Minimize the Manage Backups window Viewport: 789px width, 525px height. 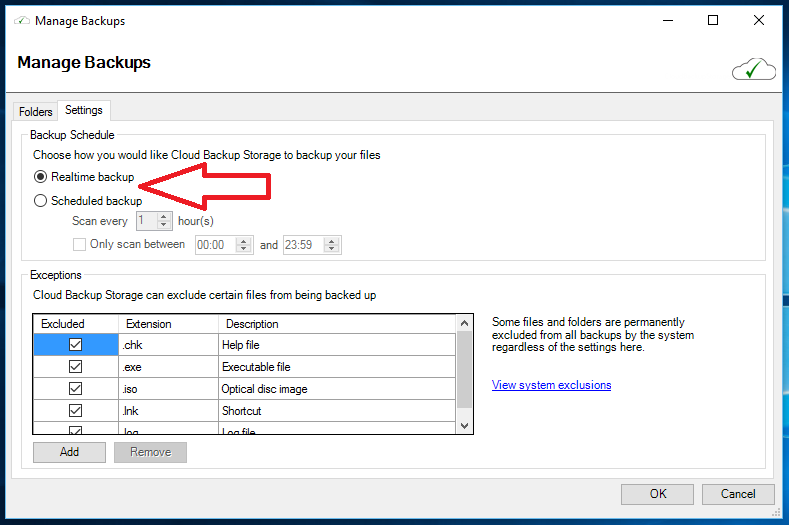point(668,20)
